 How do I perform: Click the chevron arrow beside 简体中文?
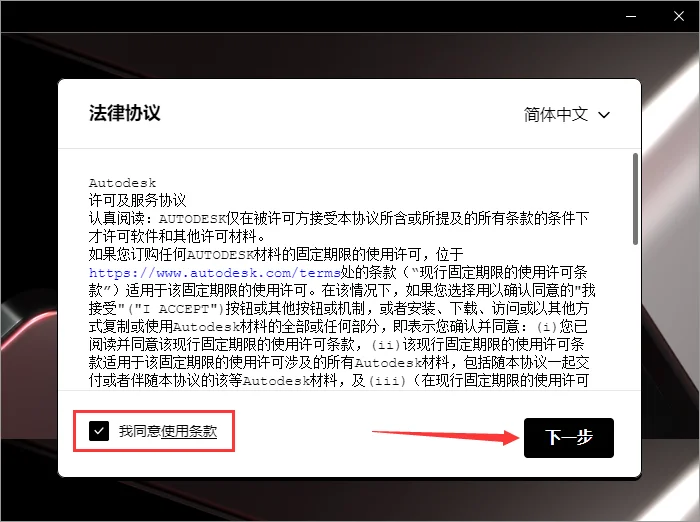pos(604,114)
